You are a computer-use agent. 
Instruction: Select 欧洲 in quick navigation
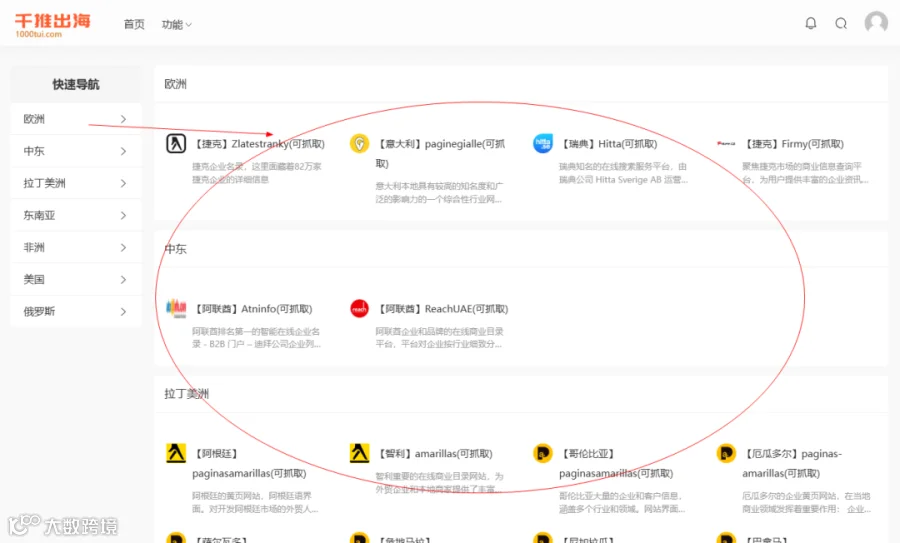click(76, 119)
